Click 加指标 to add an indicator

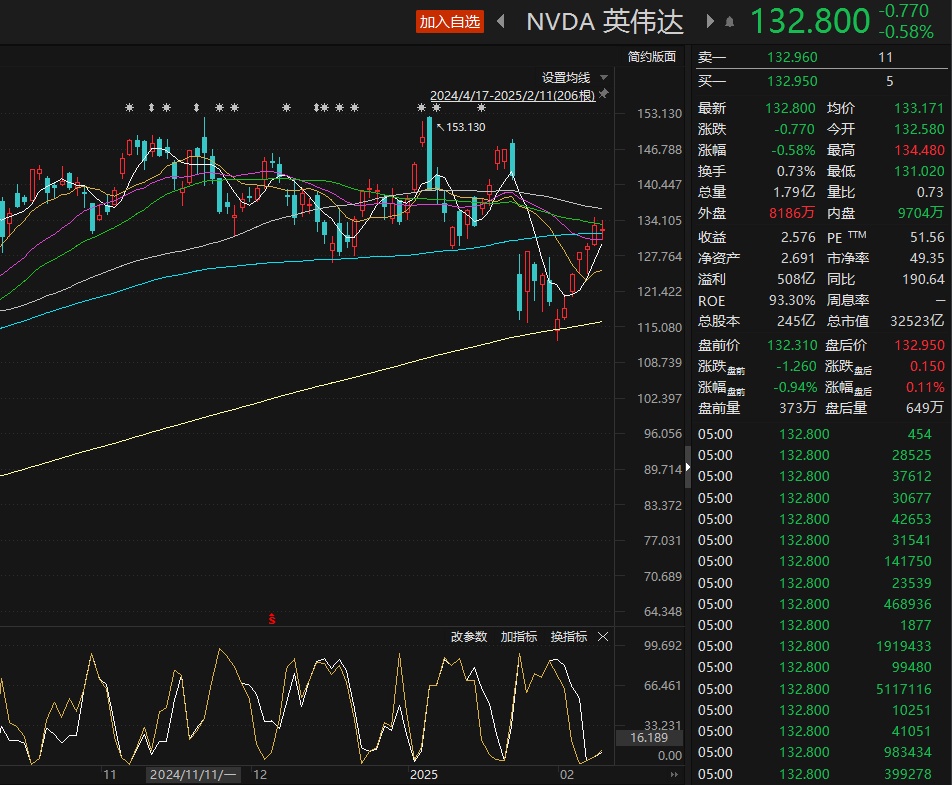(x=518, y=637)
